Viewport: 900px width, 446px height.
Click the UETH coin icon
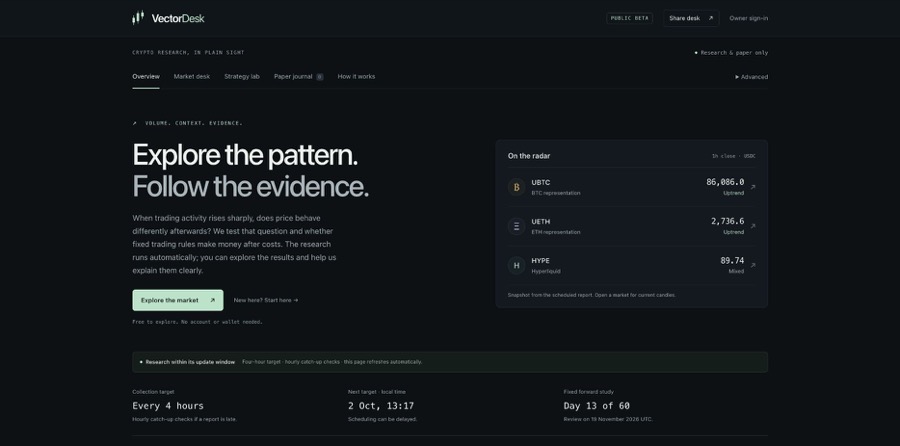click(517, 226)
